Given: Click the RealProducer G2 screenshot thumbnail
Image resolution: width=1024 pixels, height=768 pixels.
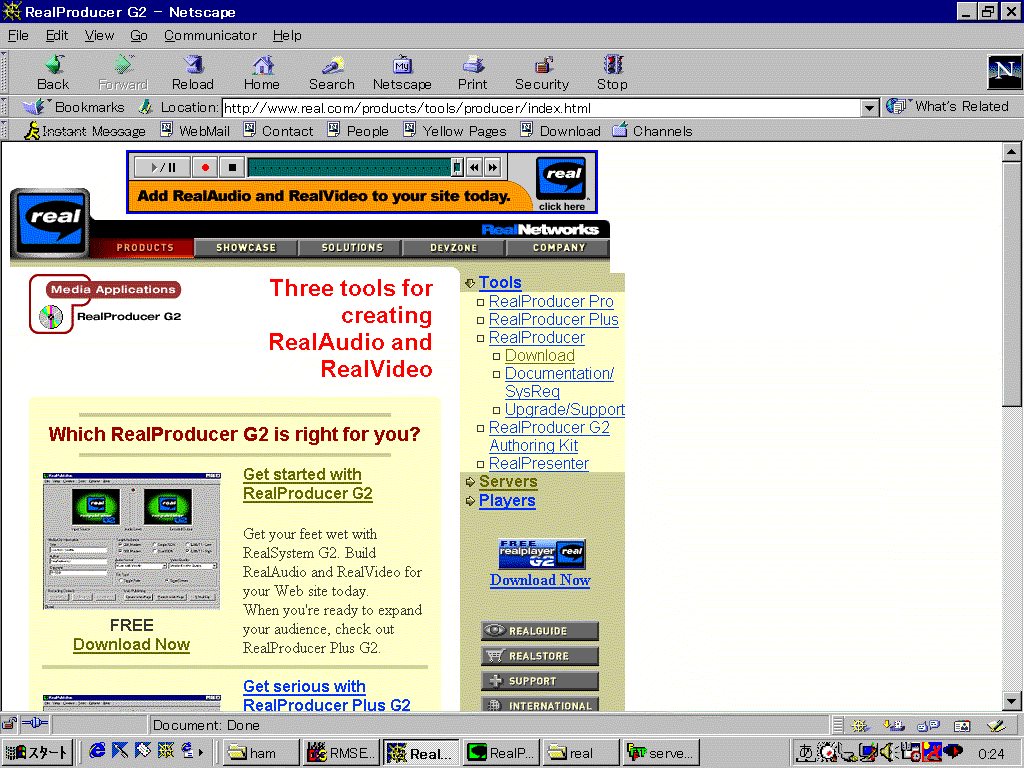Looking at the screenshot, I should click(131, 541).
